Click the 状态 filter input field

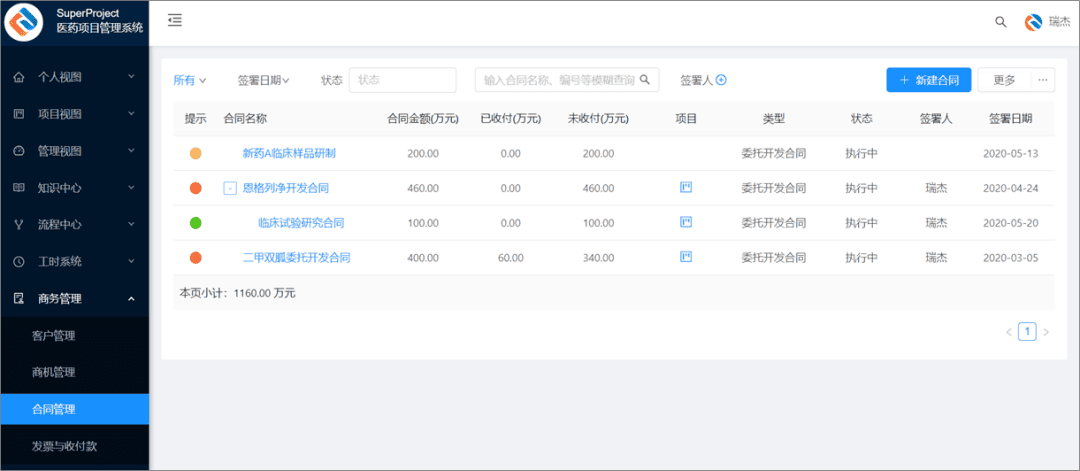[x=403, y=80]
